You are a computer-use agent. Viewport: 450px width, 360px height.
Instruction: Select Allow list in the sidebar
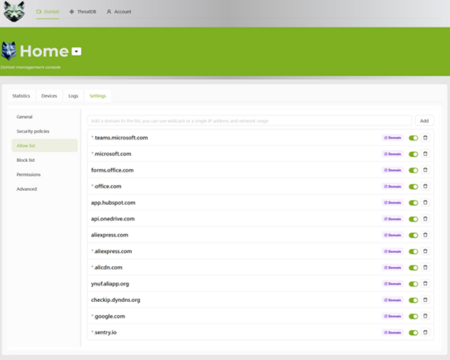(45, 146)
